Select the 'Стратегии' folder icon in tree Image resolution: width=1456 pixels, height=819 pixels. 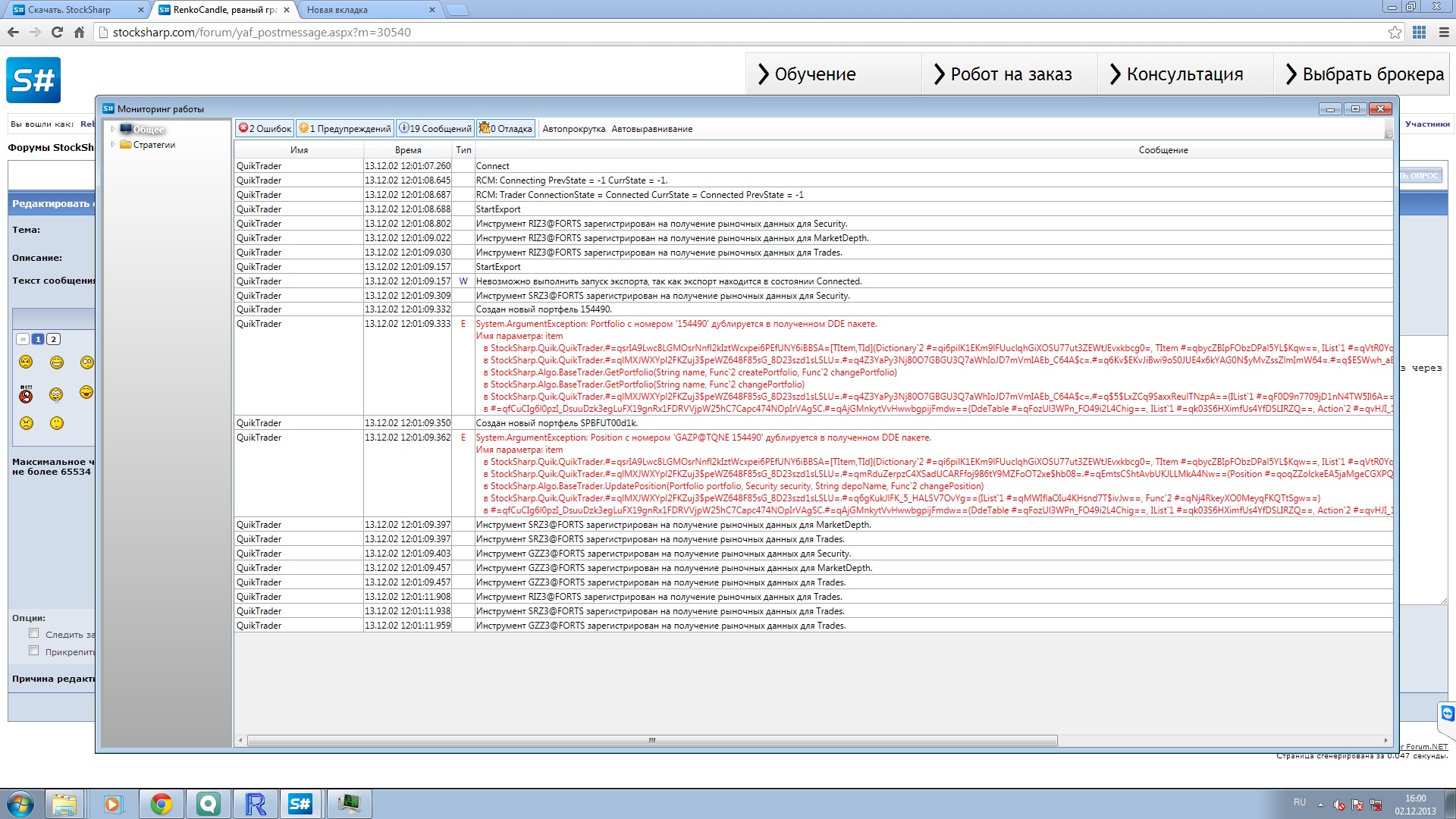(126, 144)
